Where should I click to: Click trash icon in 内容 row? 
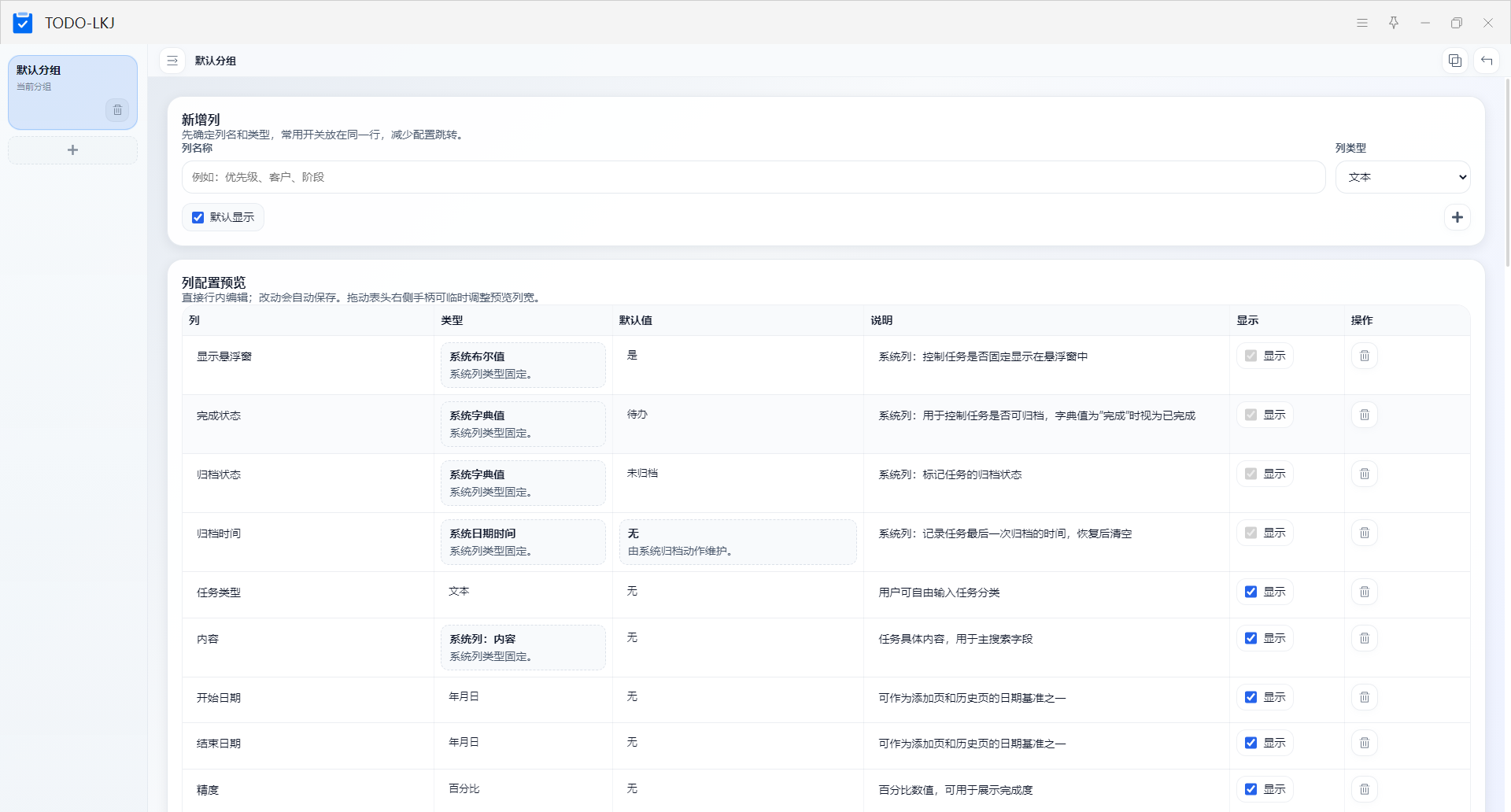1365,638
